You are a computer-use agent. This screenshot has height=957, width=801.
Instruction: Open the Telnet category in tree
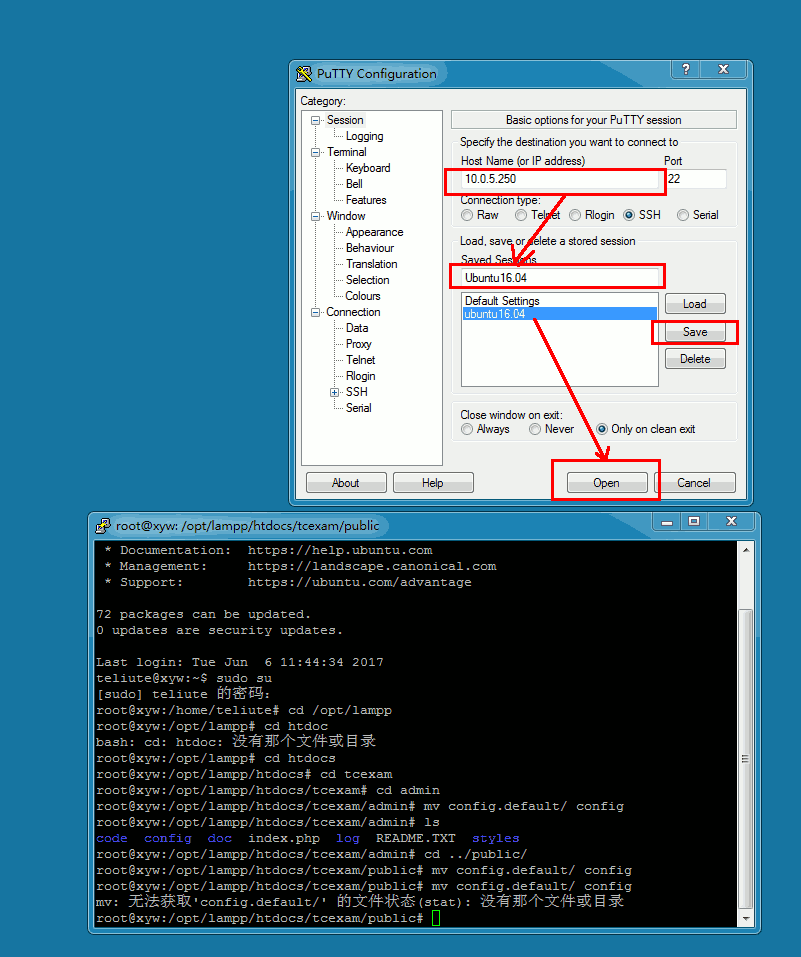[360, 360]
